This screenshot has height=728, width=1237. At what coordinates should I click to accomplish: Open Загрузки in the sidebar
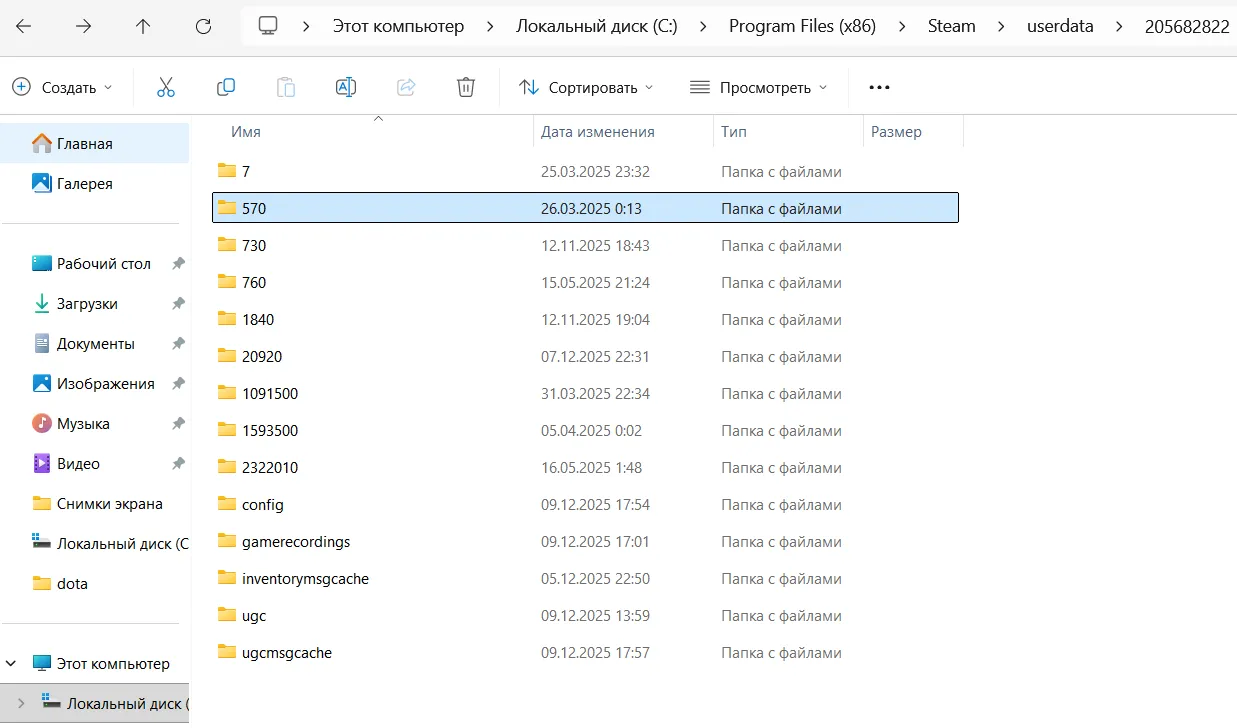point(87,303)
